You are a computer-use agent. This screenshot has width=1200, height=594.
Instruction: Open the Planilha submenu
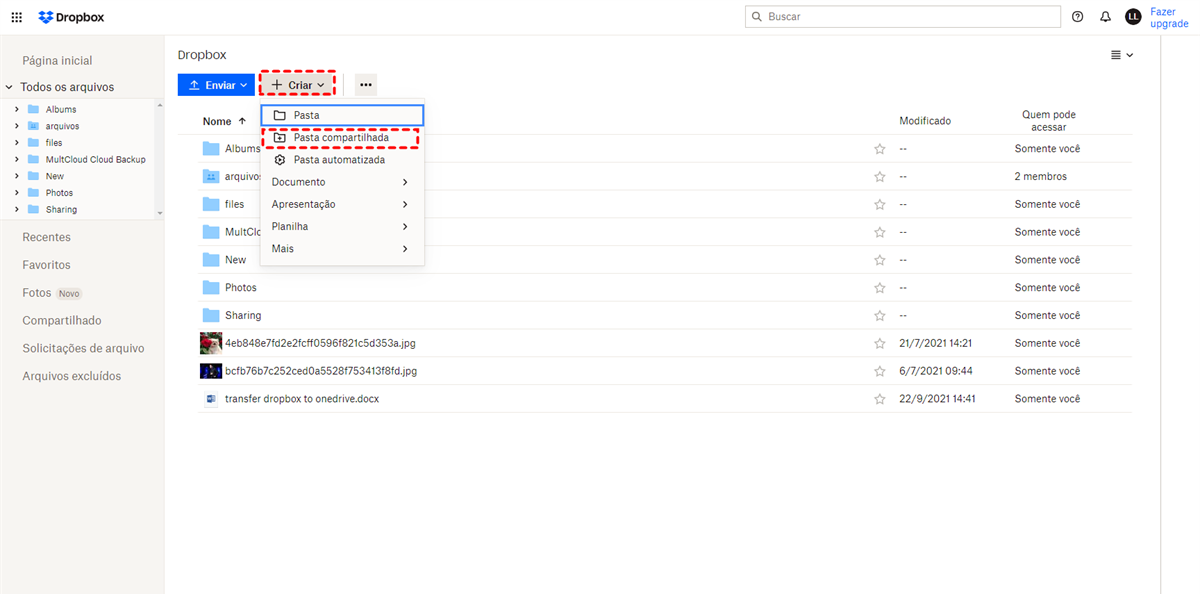tap(342, 226)
